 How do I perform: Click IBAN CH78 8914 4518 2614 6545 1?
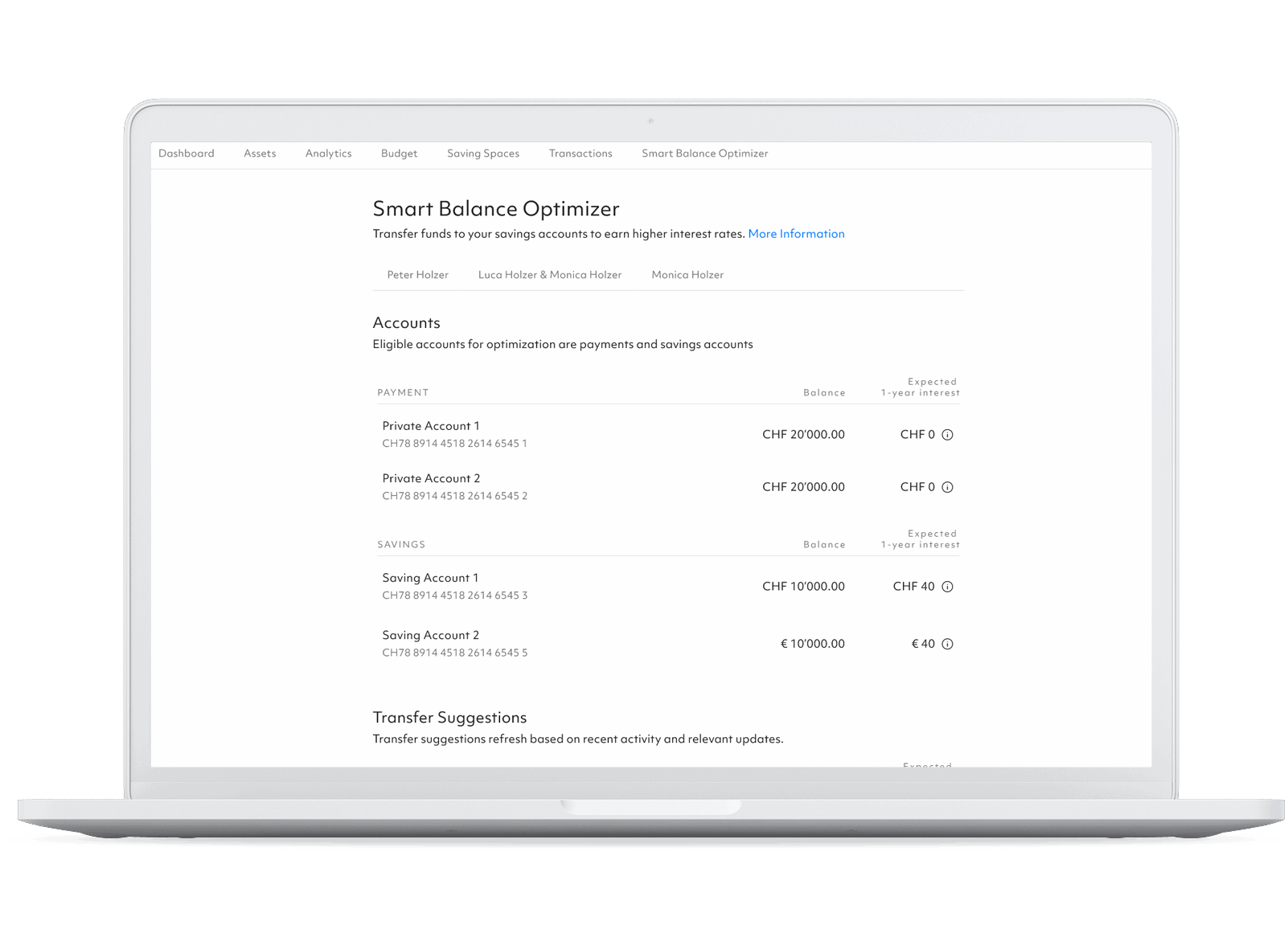point(454,444)
